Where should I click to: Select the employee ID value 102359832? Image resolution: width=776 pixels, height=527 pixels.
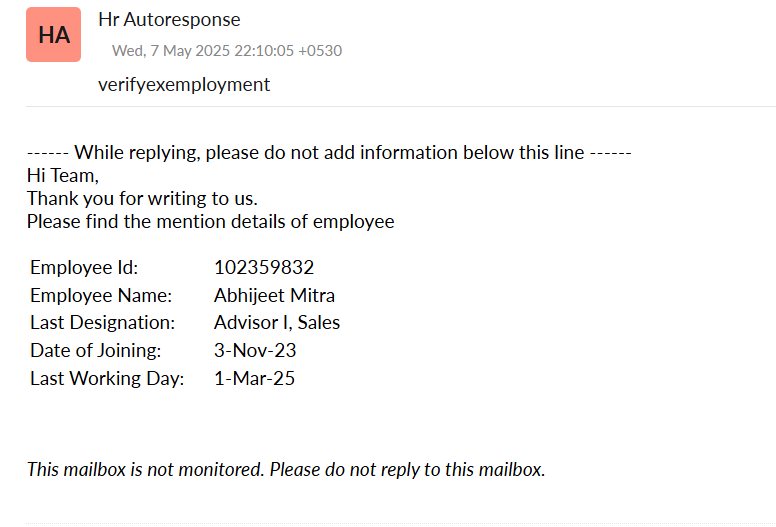tap(264, 267)
